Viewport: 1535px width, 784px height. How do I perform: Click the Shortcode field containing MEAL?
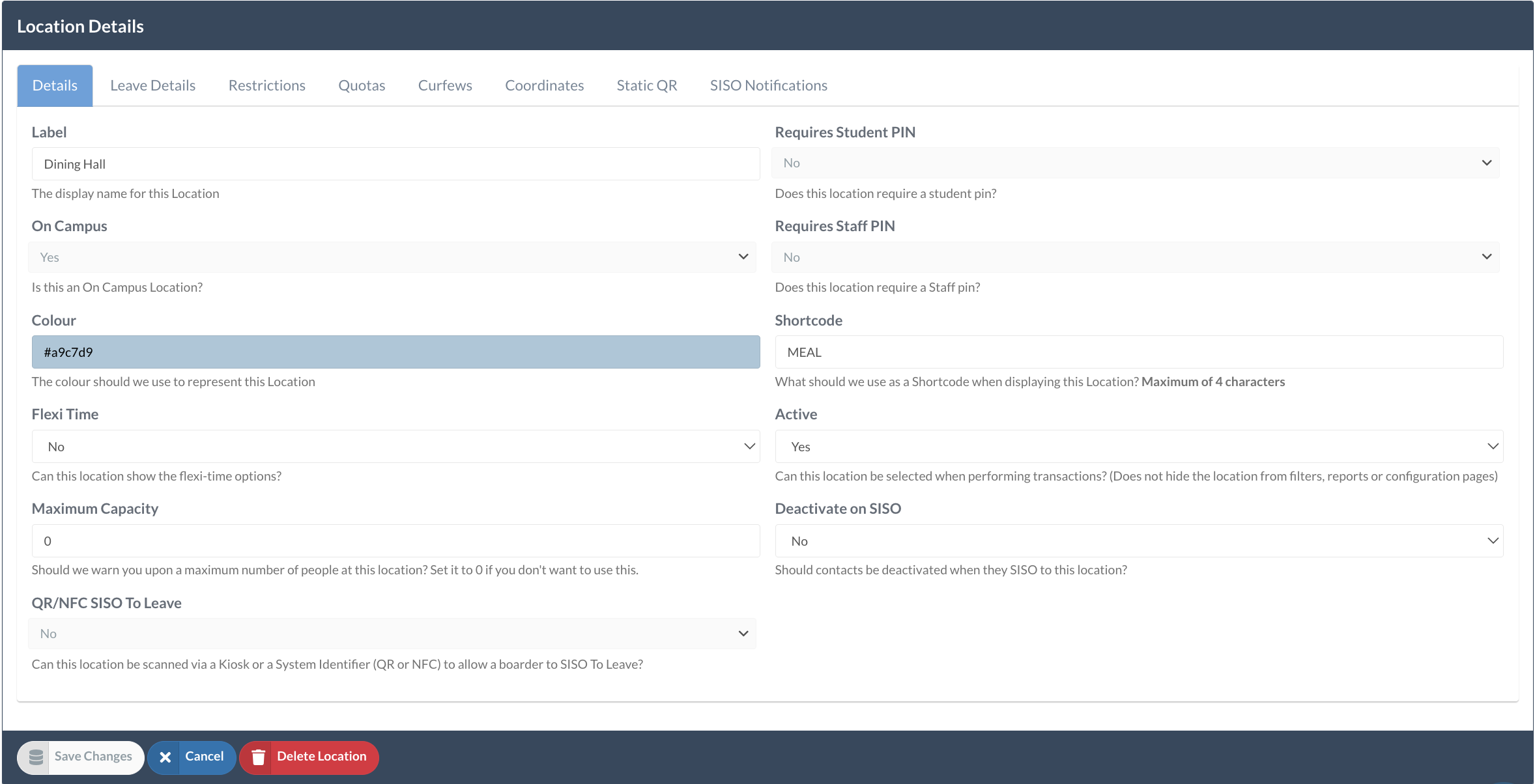[x=1138, y=352]
